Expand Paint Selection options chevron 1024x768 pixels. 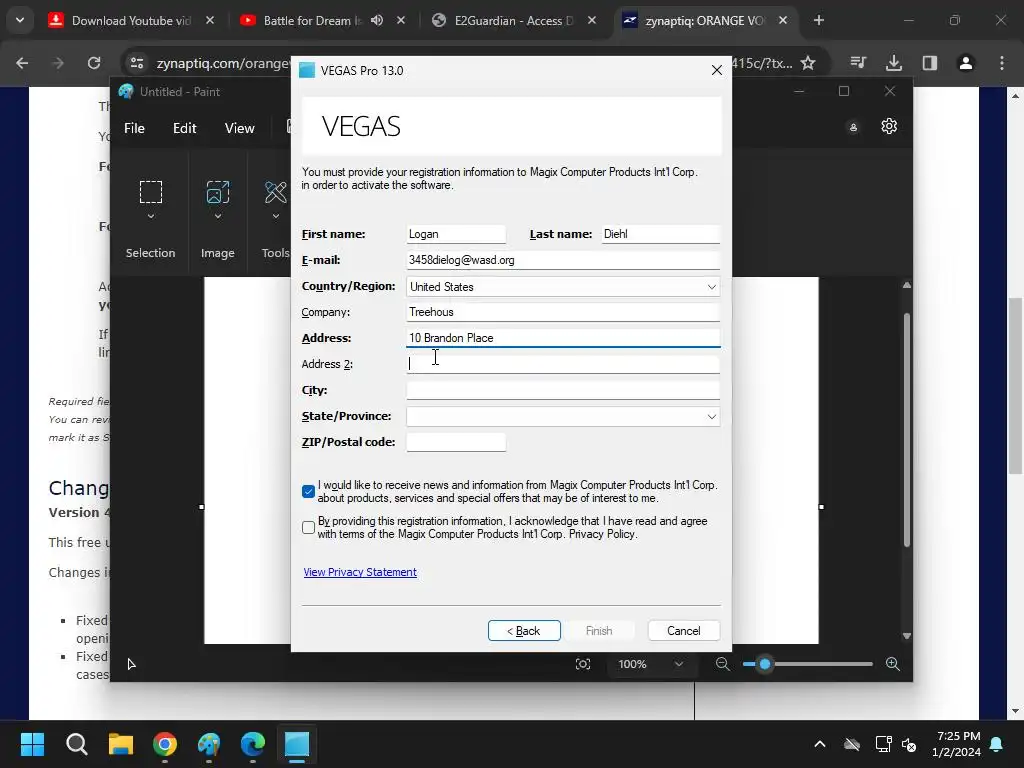coord(151,216)
